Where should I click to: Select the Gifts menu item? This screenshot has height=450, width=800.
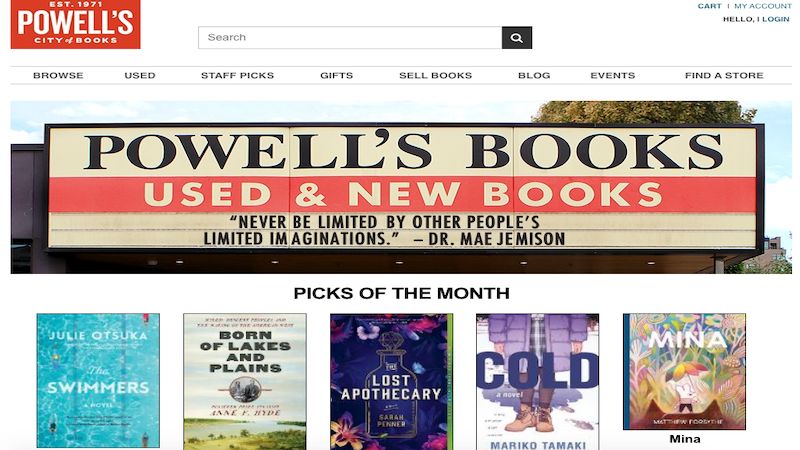[336, 76]
